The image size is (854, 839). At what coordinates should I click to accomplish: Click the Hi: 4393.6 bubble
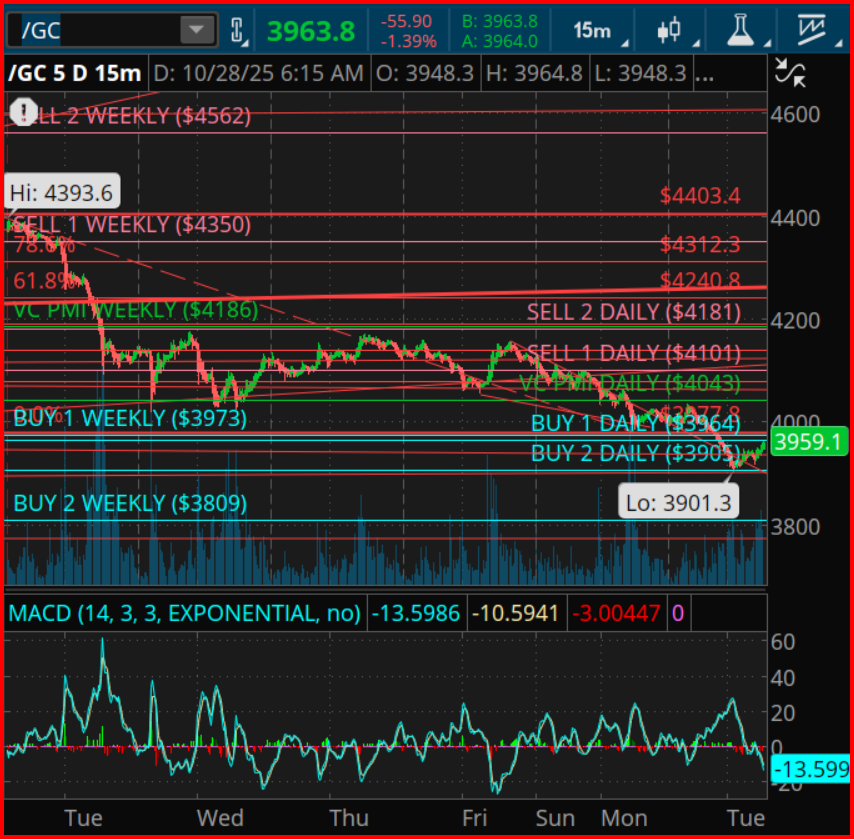tap(62, 191)
